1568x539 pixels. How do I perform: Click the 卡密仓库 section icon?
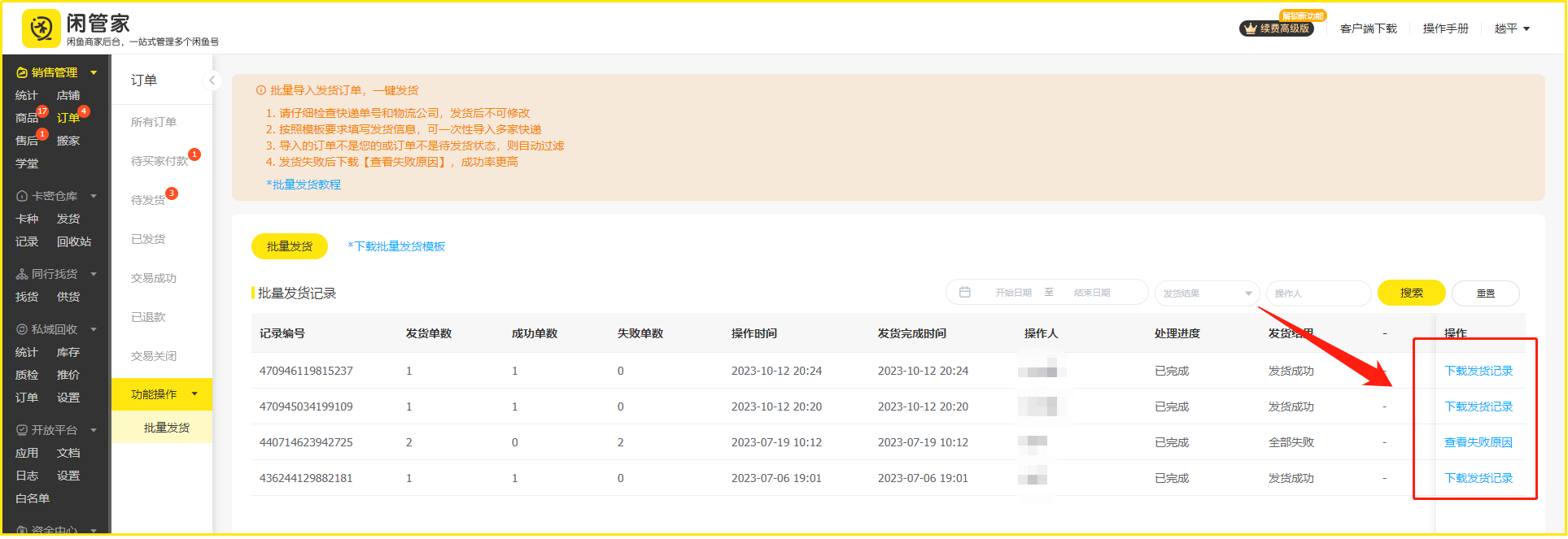(x=22, y=196)
